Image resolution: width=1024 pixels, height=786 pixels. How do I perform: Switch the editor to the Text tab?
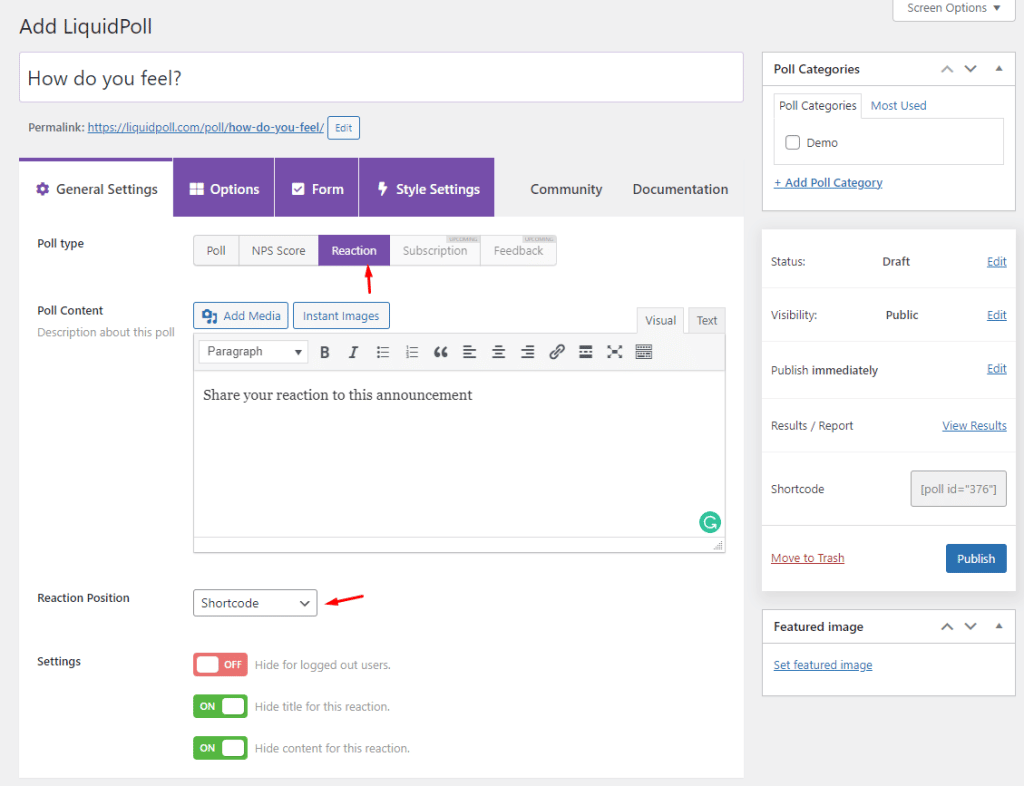pos(707,321)
